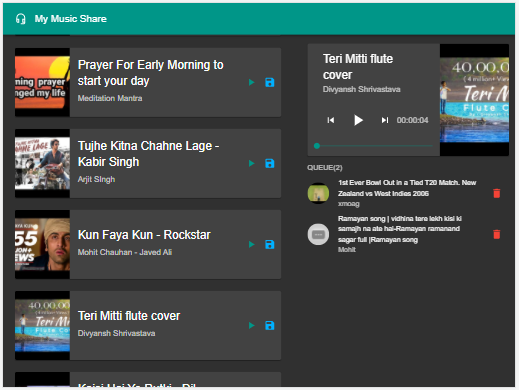The image size is (519, 390).
Task: Click Divyansh Shrivastava under list song
Action: coord(116,333)
